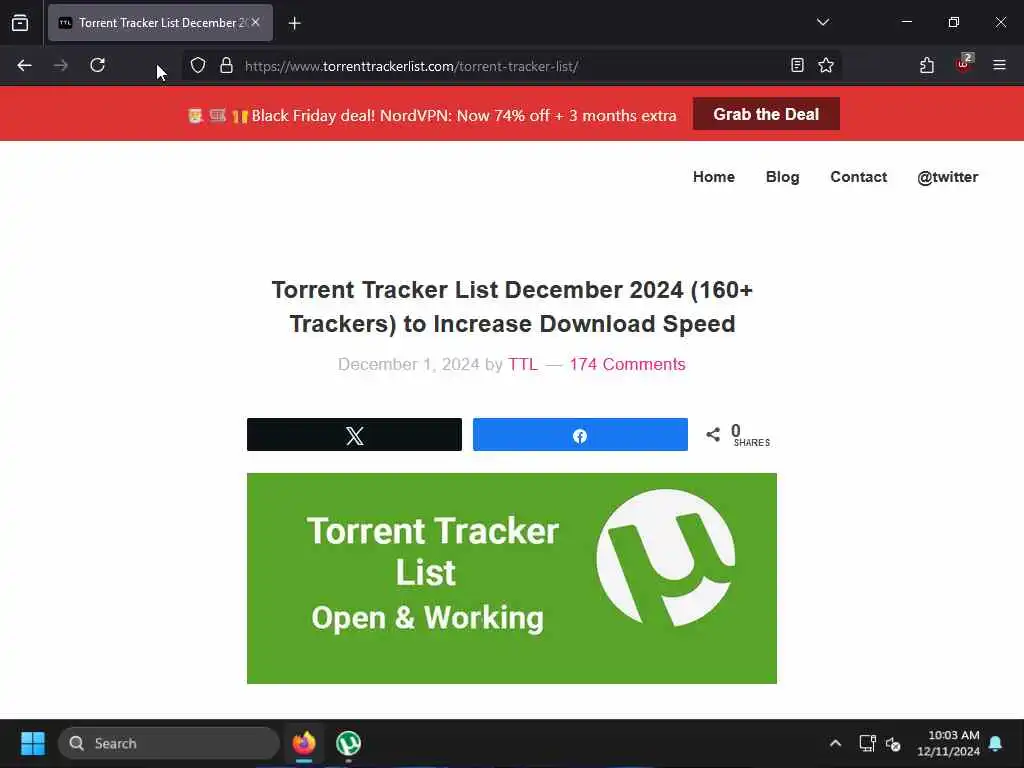Open the clock and date panel
Viewport: 1024px width, 768px height.
pos(948,743)
